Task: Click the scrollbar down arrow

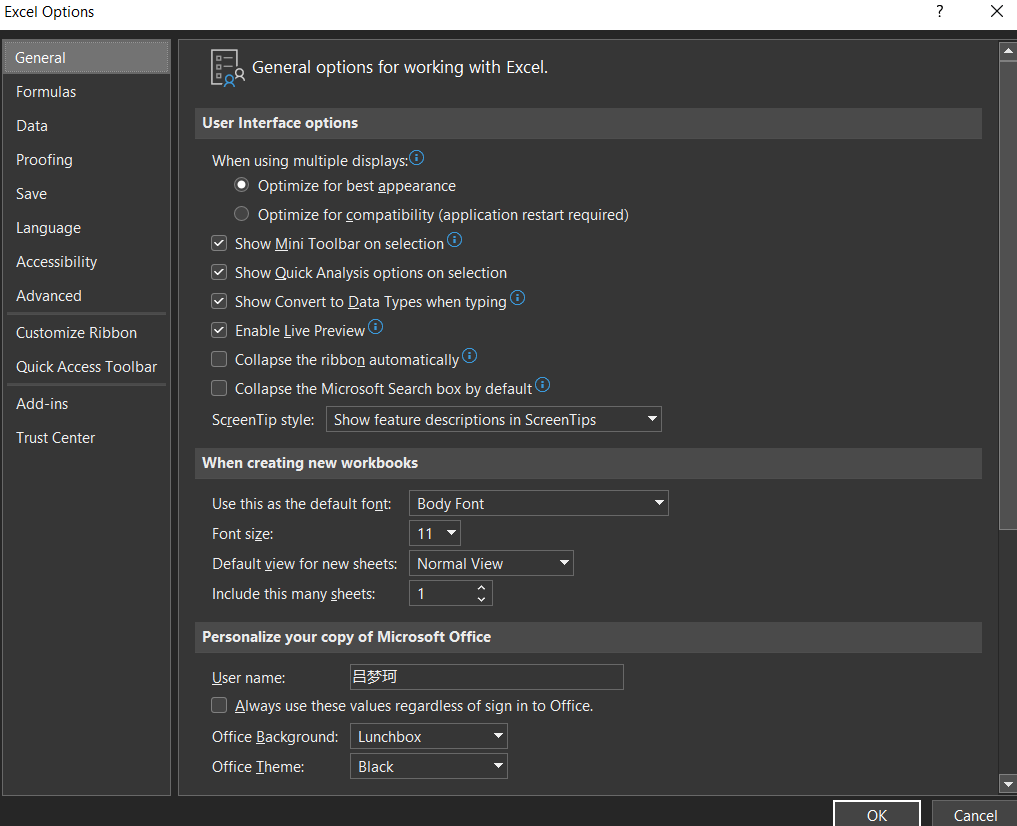Action: coord(1008,784)
